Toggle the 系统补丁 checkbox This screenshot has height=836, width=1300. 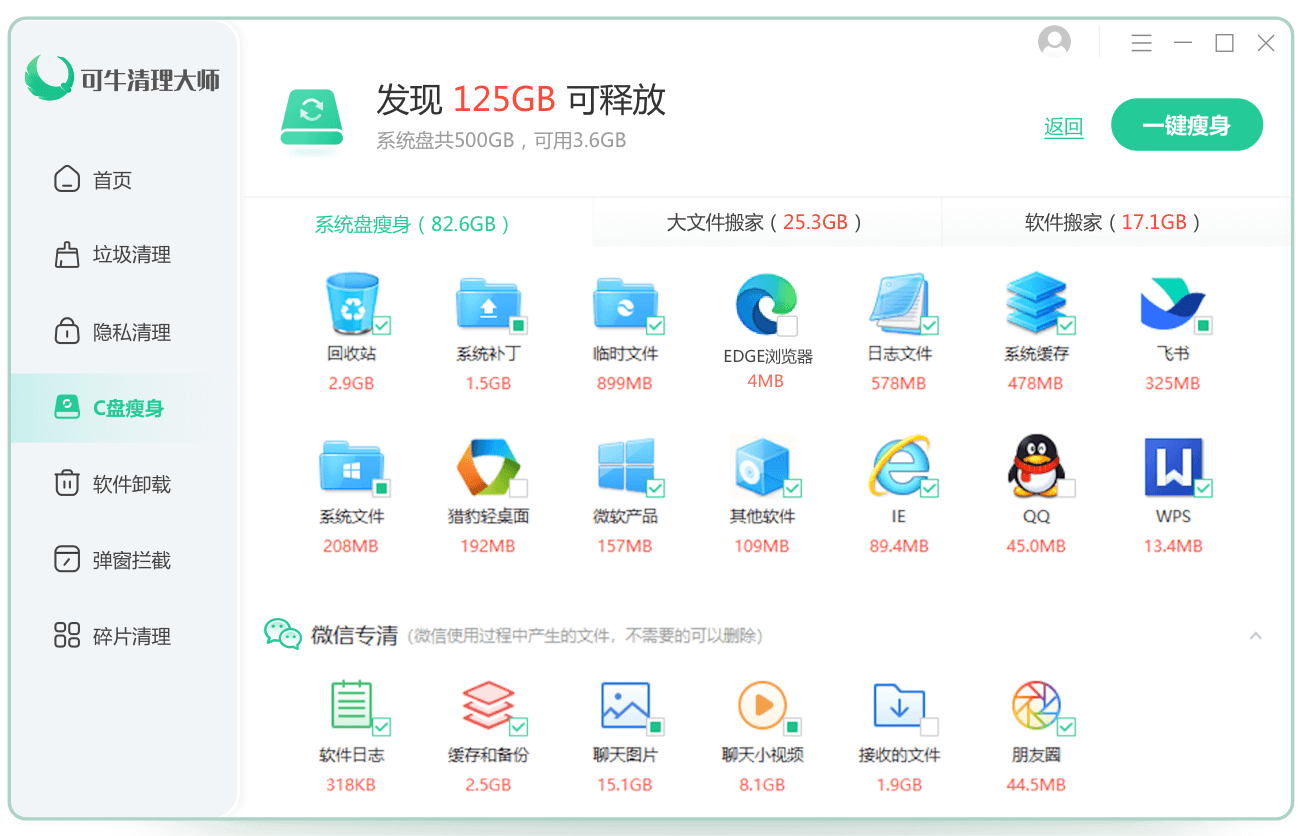tap(518, 325)
